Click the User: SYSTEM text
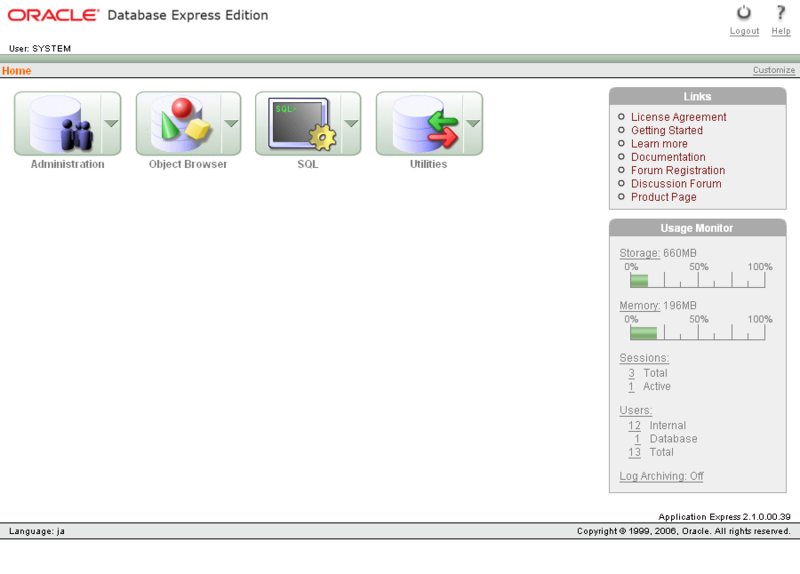The height and width of the screenshot is (574, 800). point(40,48)
